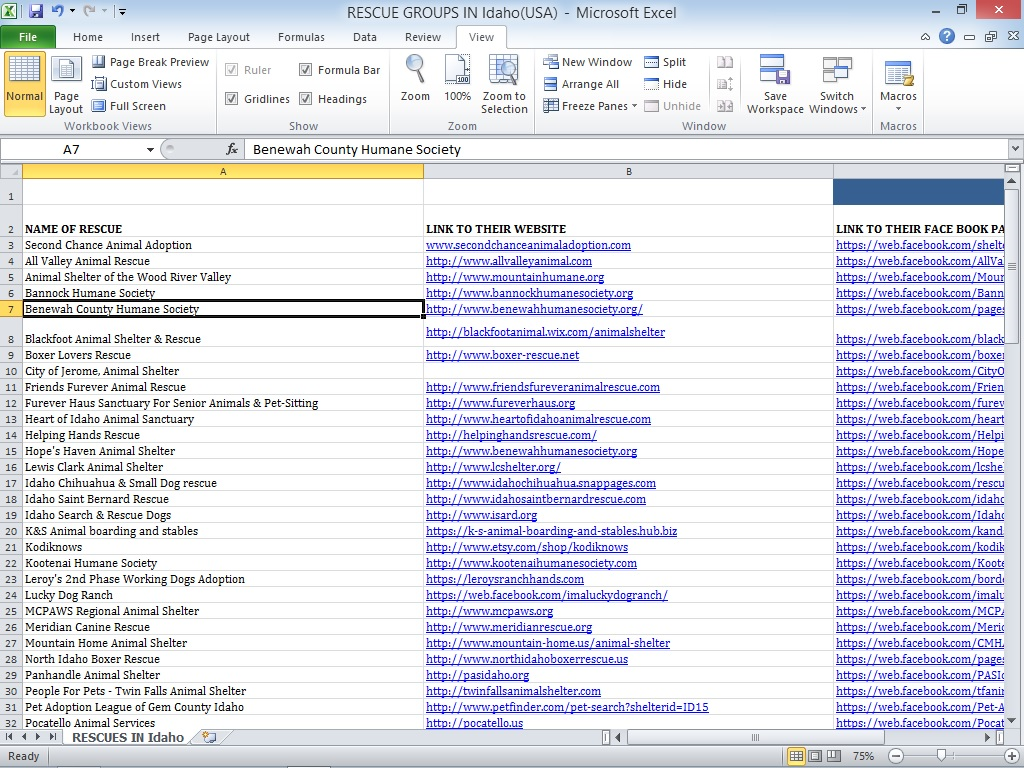Screen dimensions: 1024x768
Task: Switch to the Data tab
Action: [x=364, y=37]
